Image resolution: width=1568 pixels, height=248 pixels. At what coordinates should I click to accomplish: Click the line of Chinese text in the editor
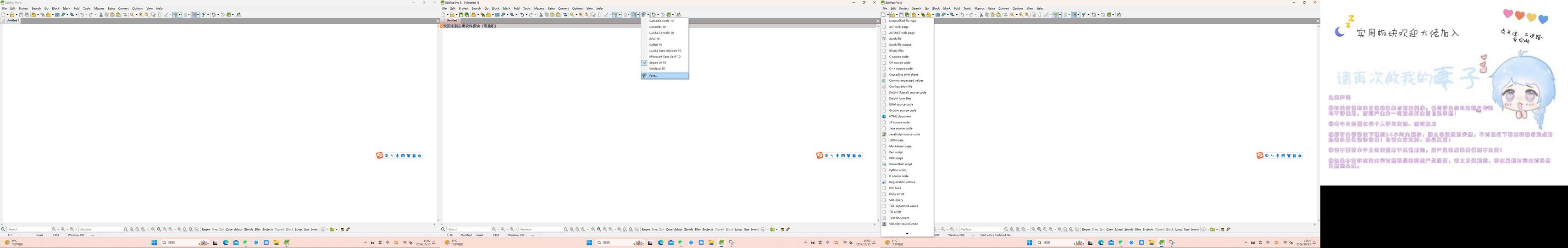469,26
